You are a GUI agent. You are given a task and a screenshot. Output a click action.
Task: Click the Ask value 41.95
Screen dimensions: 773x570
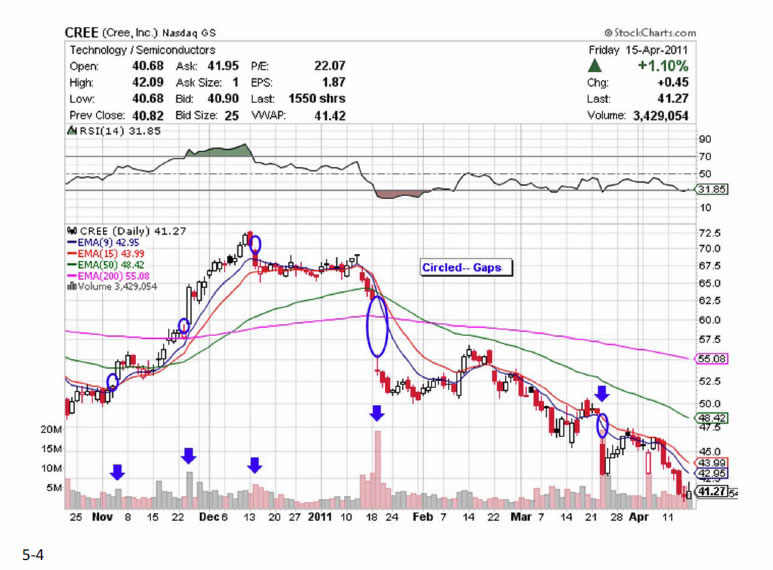click(223, 66)
